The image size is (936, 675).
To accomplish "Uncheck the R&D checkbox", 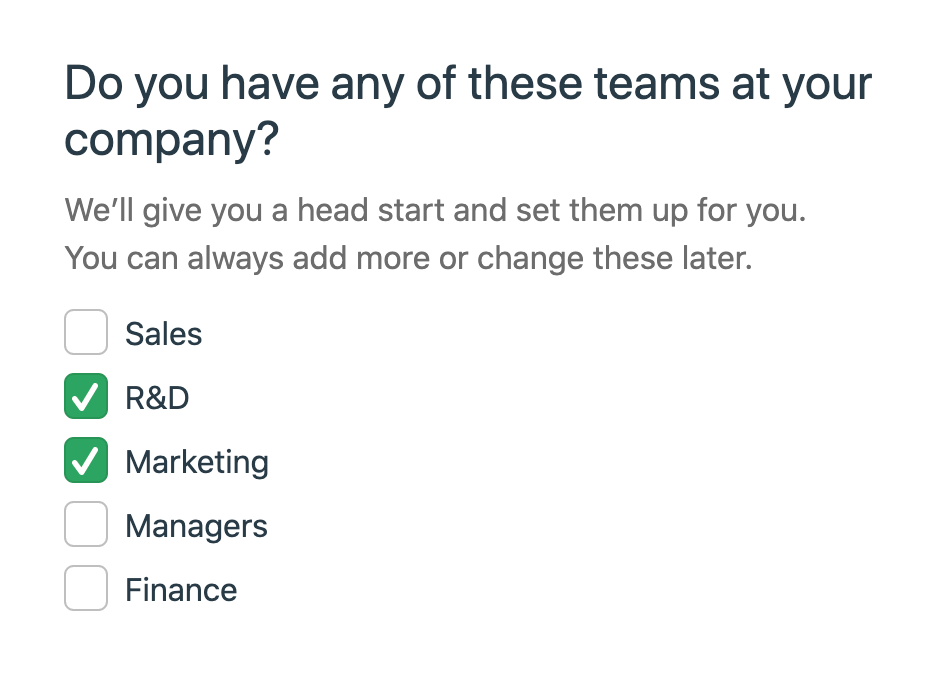I will pyautogui.click(x=86, y=397).
